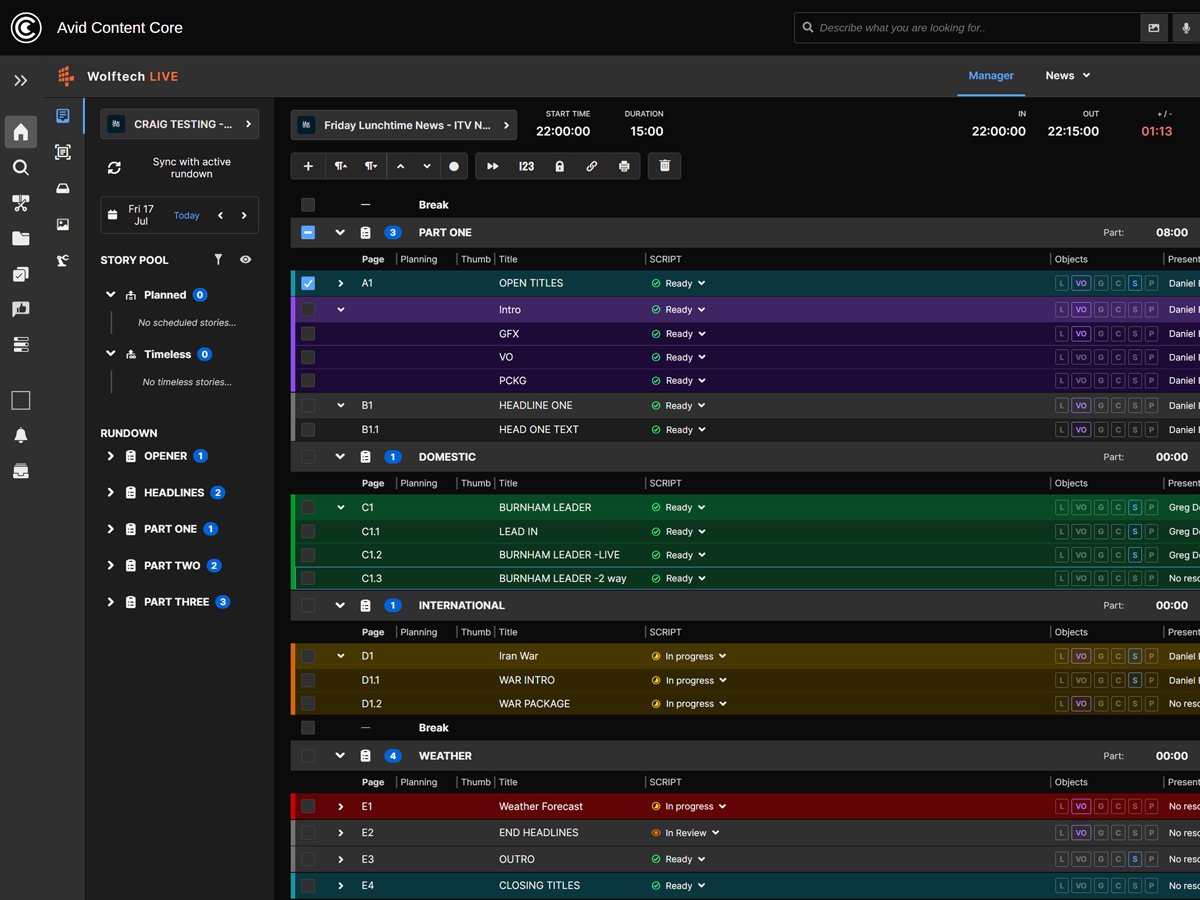The height and width of the screenshot is (900, 1200).
Task: Check the Weather Forecast row checkbox
Action: [308, 806]
